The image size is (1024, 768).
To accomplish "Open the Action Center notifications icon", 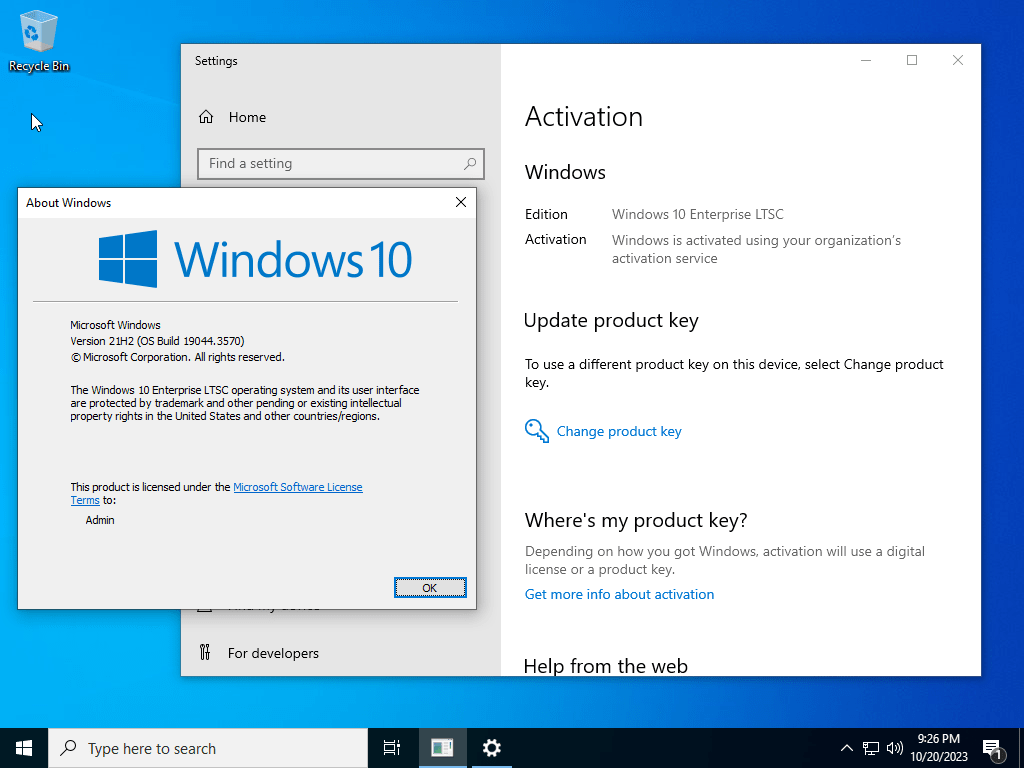I will point(993,749).
